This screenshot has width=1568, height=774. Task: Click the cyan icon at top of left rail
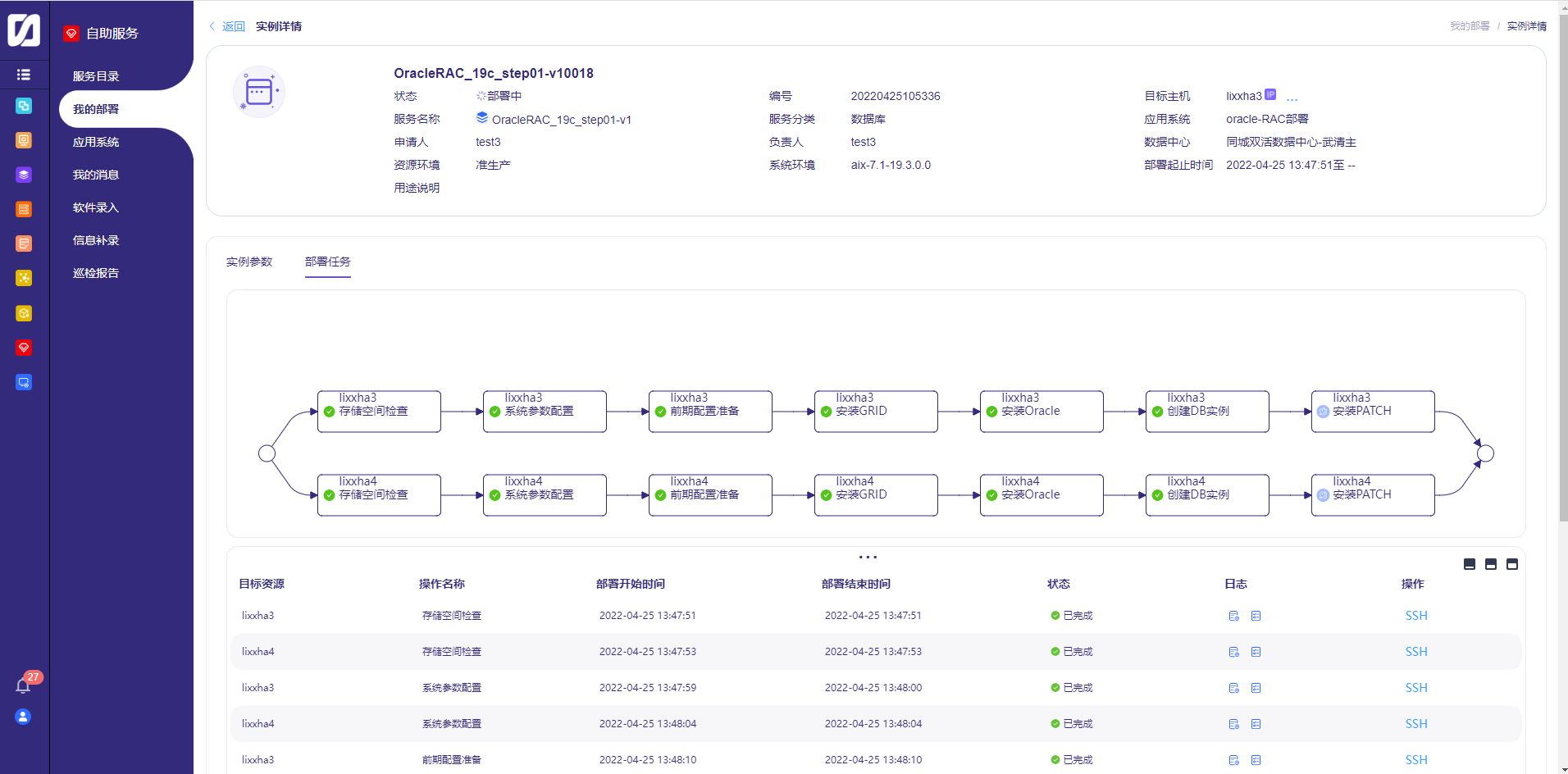[24, 106]
